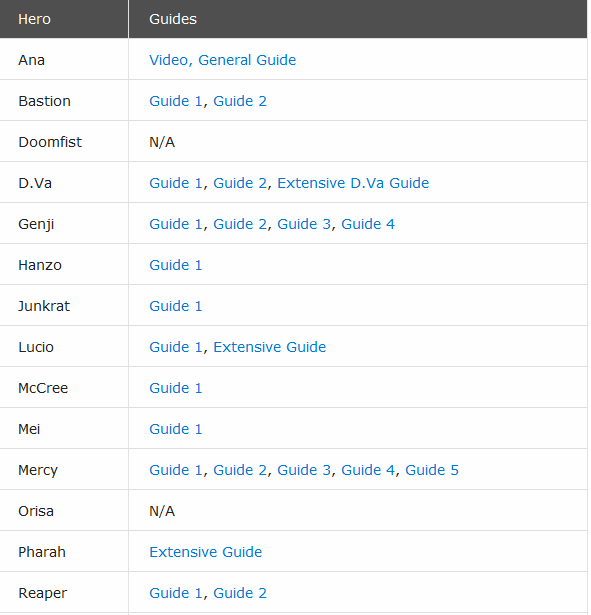The height and width of the screenshot is (615, 591).
Task: Open Lucio's Guide 1 link
Action: point(176,347)
